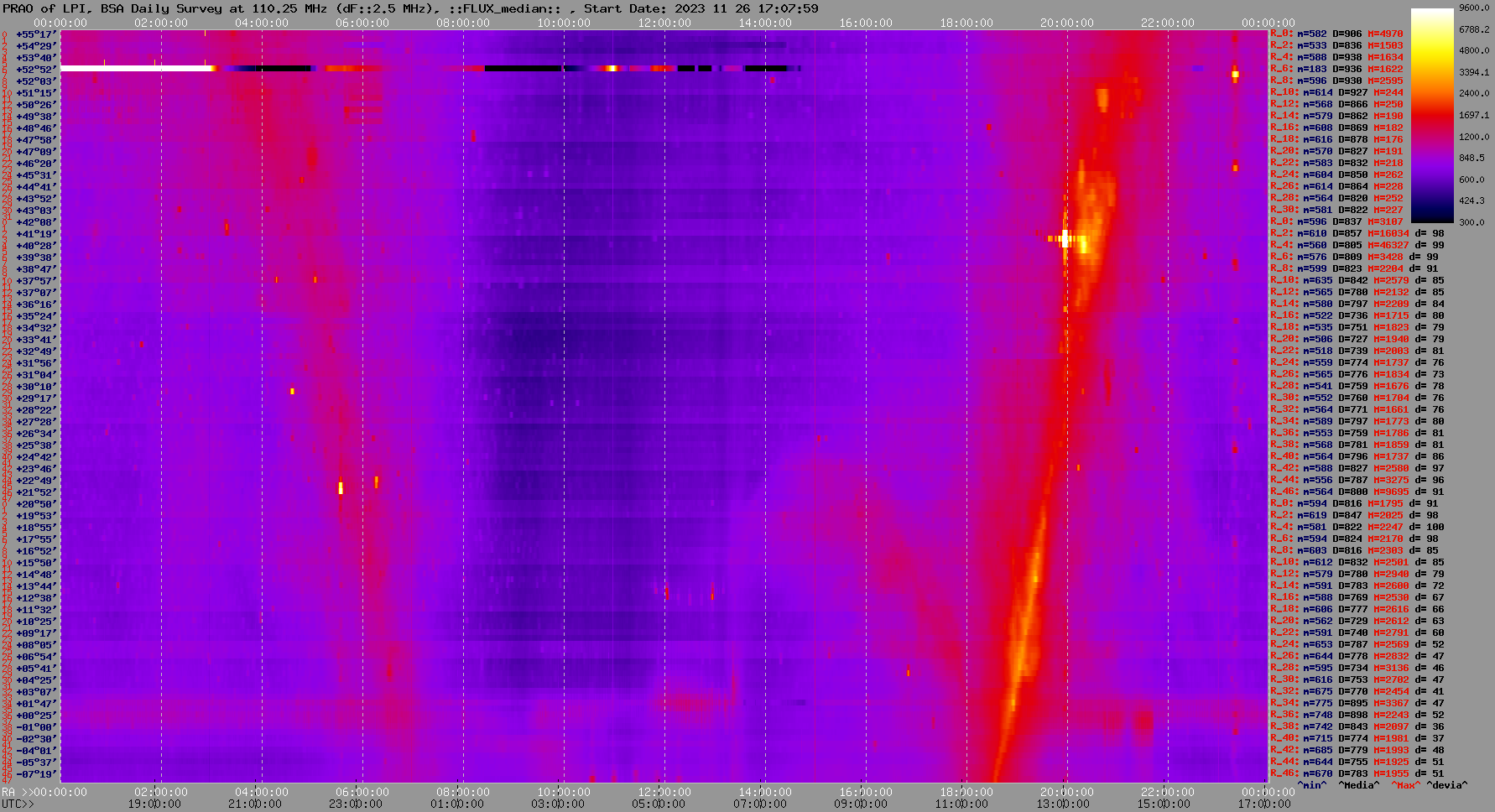
Task: Click the d= 100 deviation value
Action: click(1426, 527)
